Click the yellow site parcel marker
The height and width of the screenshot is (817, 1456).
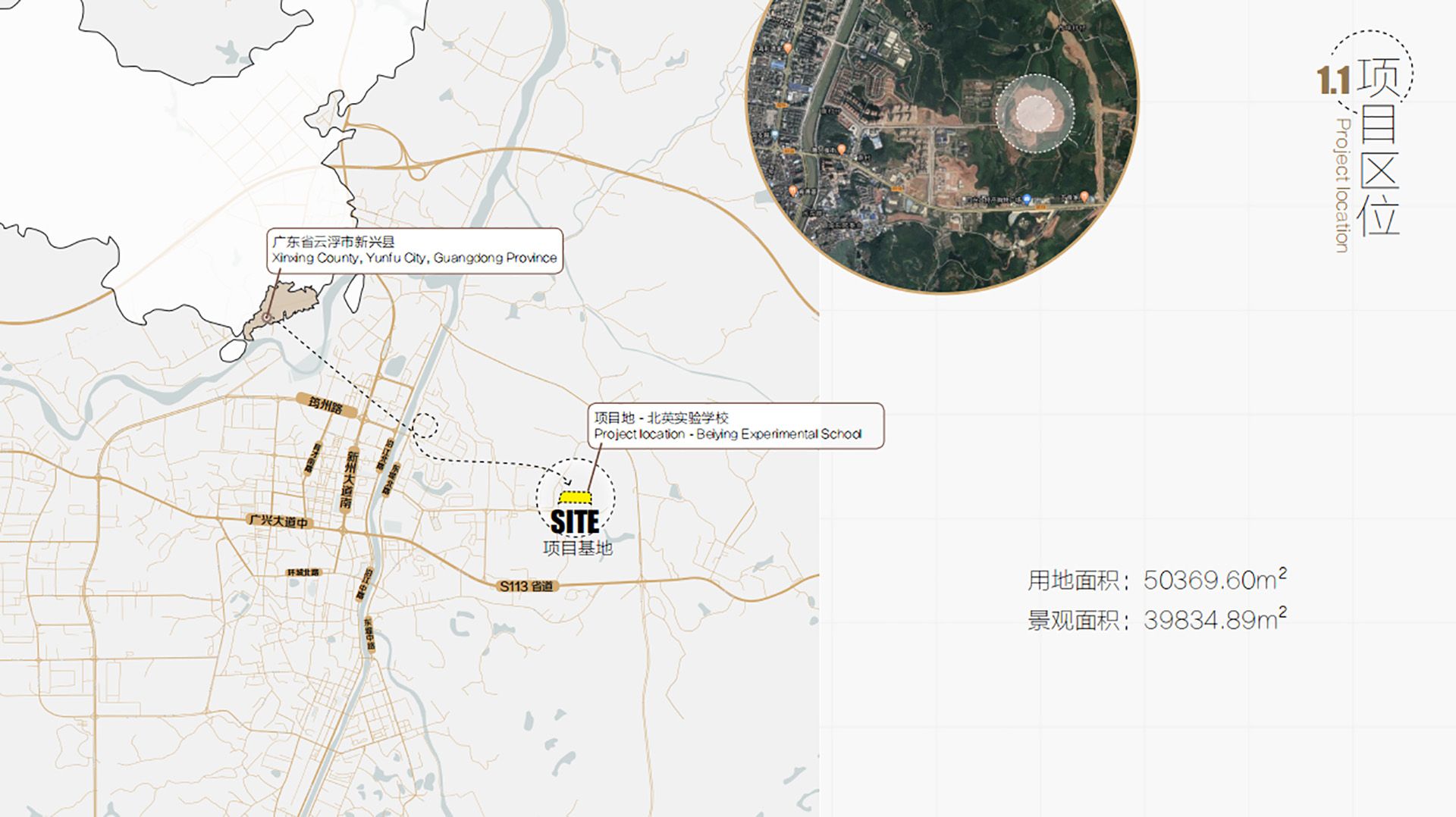575,497
